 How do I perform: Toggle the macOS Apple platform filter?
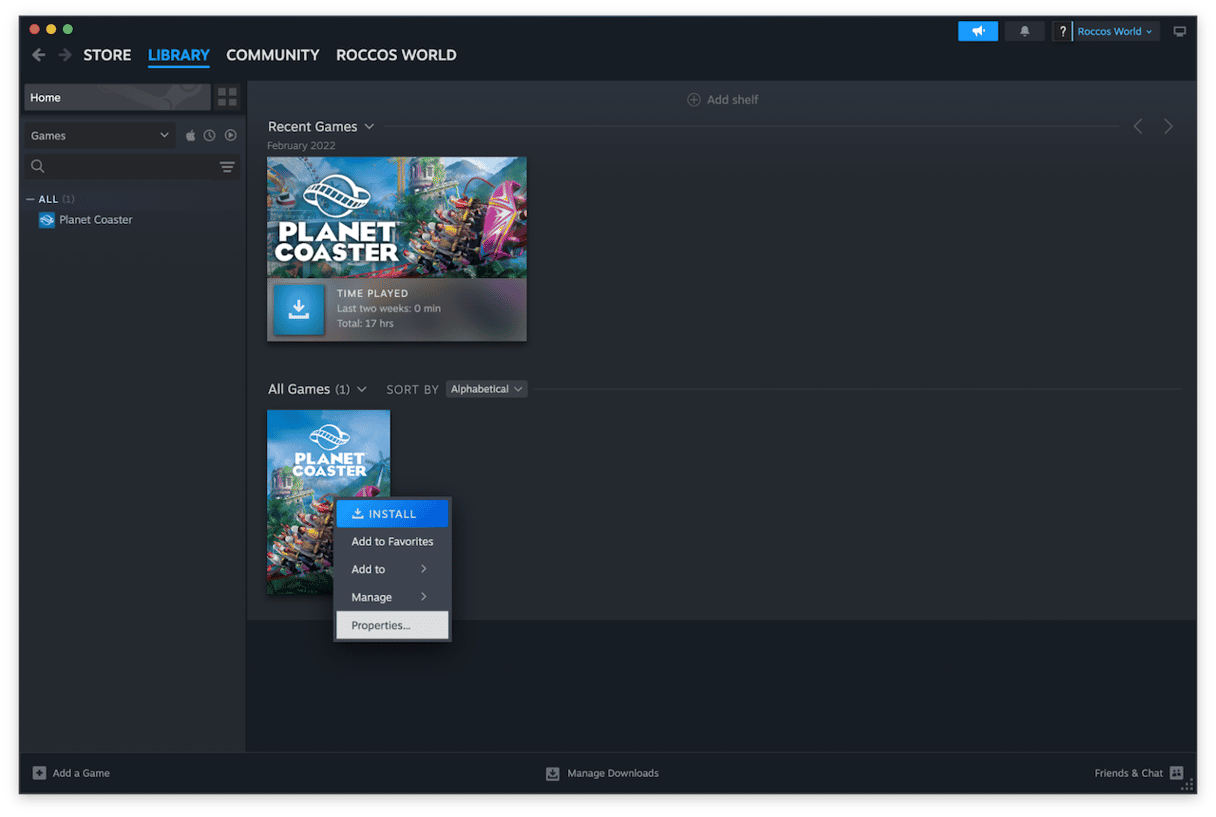[190, 136]
